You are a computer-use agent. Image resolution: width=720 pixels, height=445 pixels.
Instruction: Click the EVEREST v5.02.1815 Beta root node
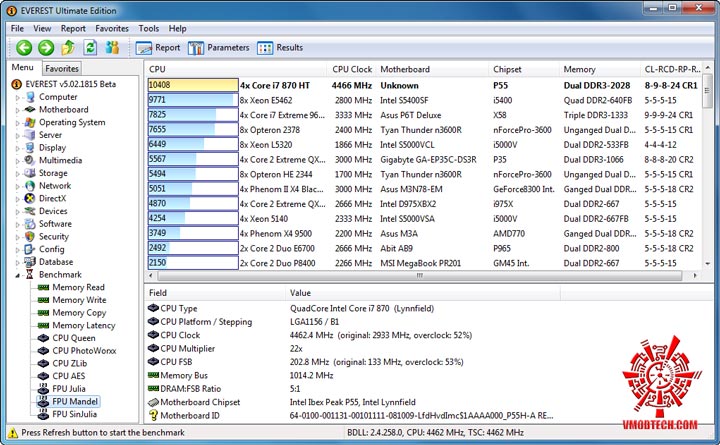point(64,84)
